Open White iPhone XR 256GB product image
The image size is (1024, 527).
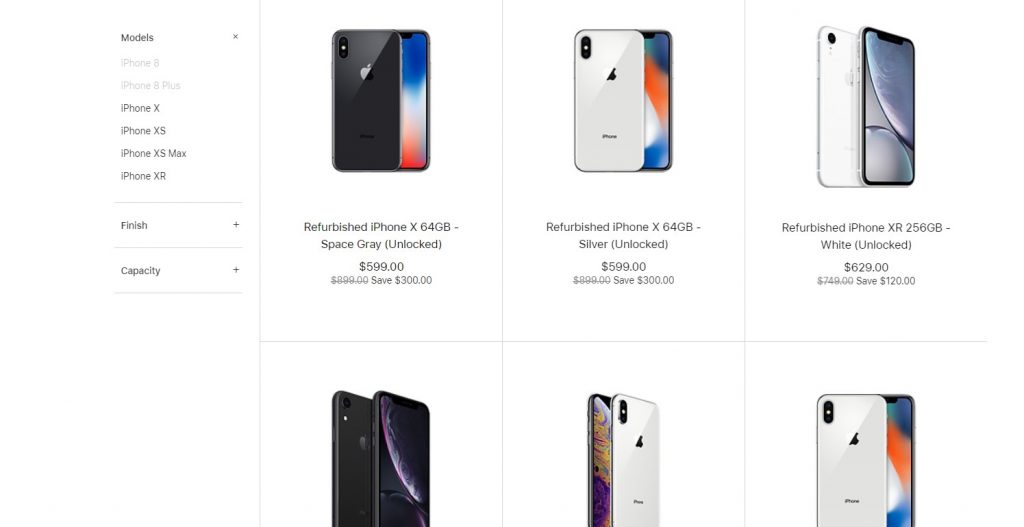click(866, 106)
